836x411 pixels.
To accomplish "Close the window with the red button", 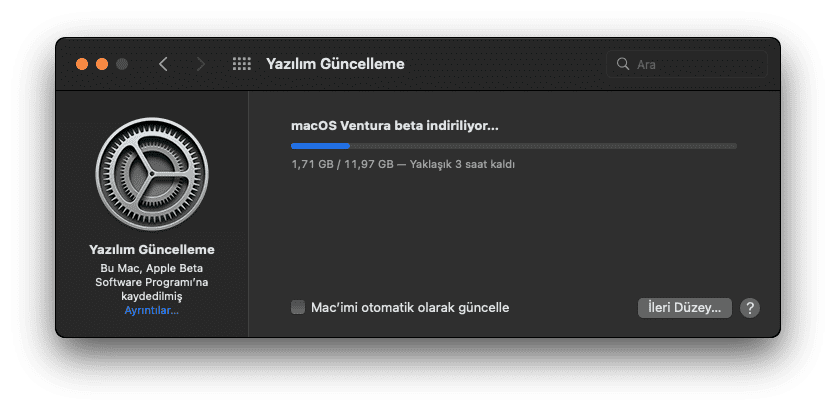I will point(82,64).
